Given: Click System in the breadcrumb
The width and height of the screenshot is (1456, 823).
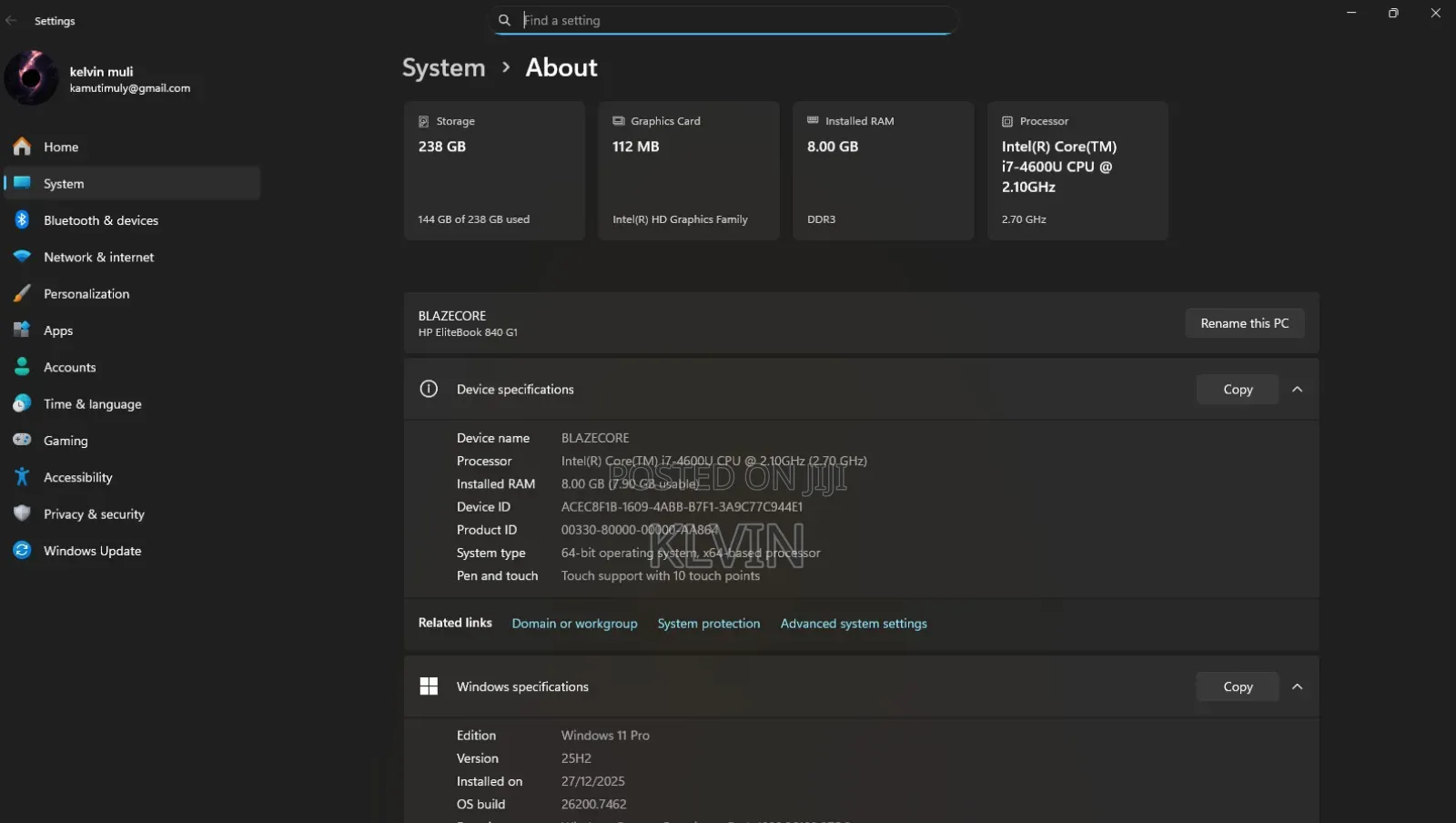Looking at the screenshot, I should click(x=444, y=67).
